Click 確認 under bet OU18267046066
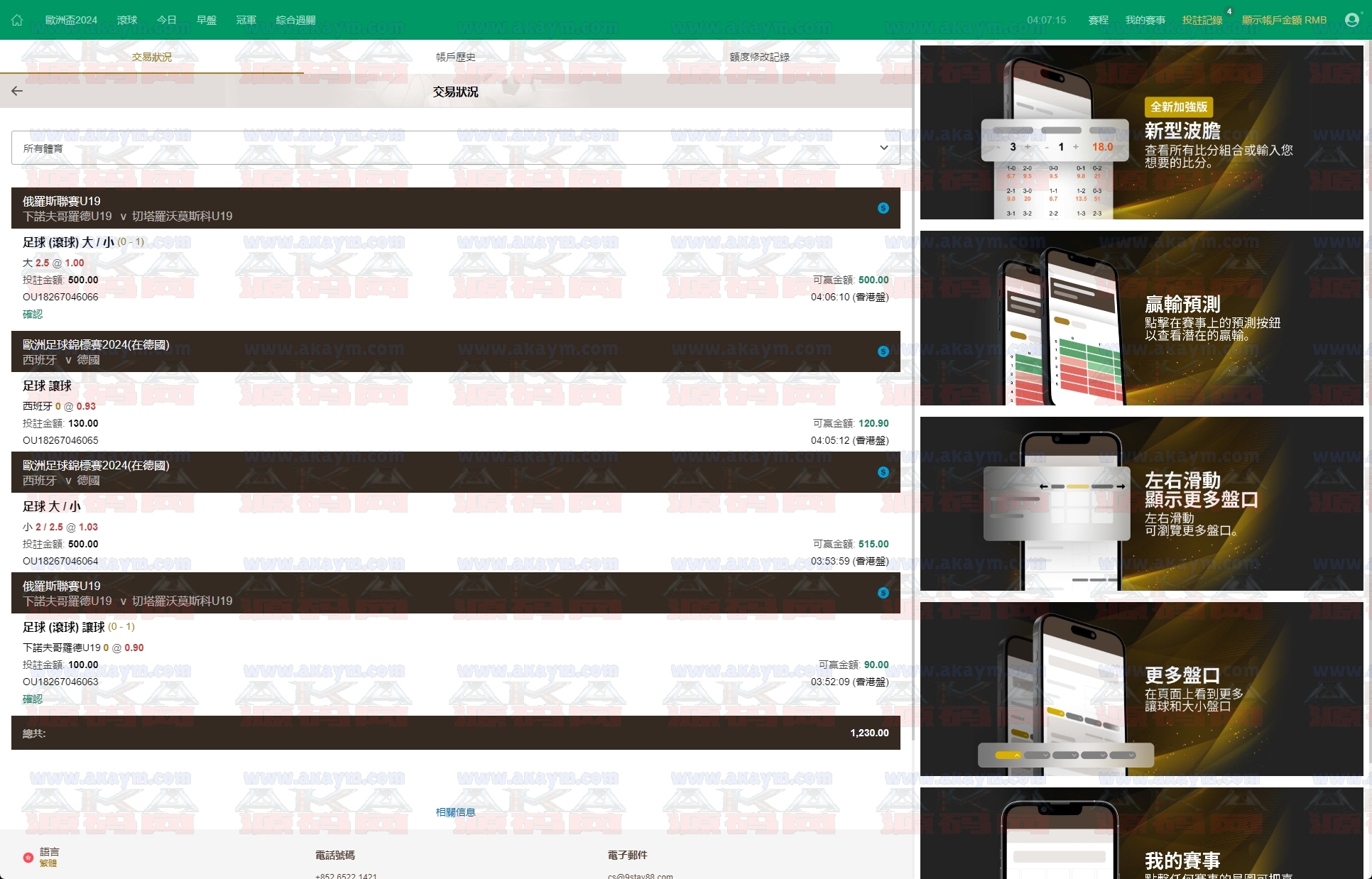Viewport: 1372px width, 879px height. click(x=33, y=314)
